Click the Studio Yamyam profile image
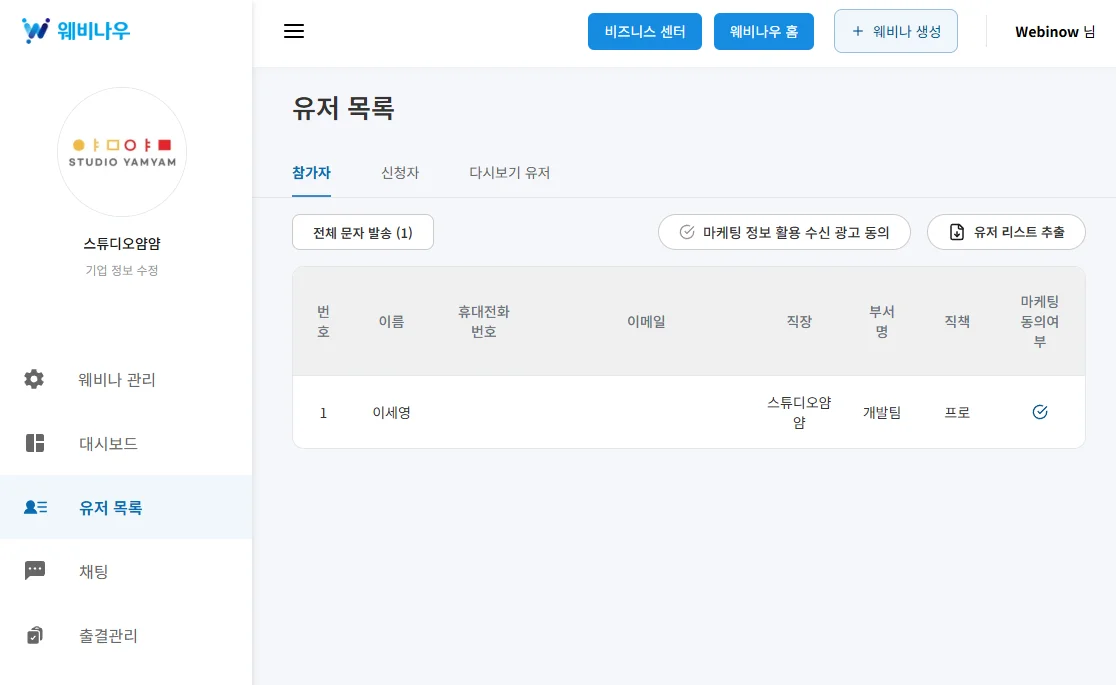This screenshot has width=1116, height=685. [122, 152]
